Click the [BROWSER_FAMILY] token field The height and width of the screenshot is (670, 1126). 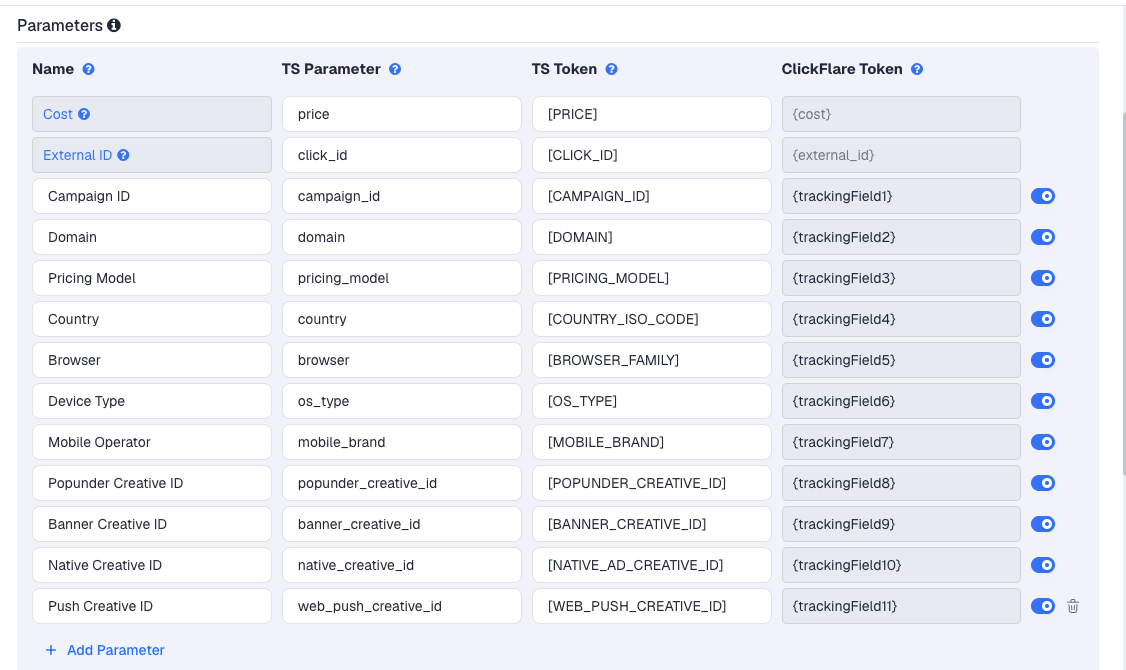[651, 360]
